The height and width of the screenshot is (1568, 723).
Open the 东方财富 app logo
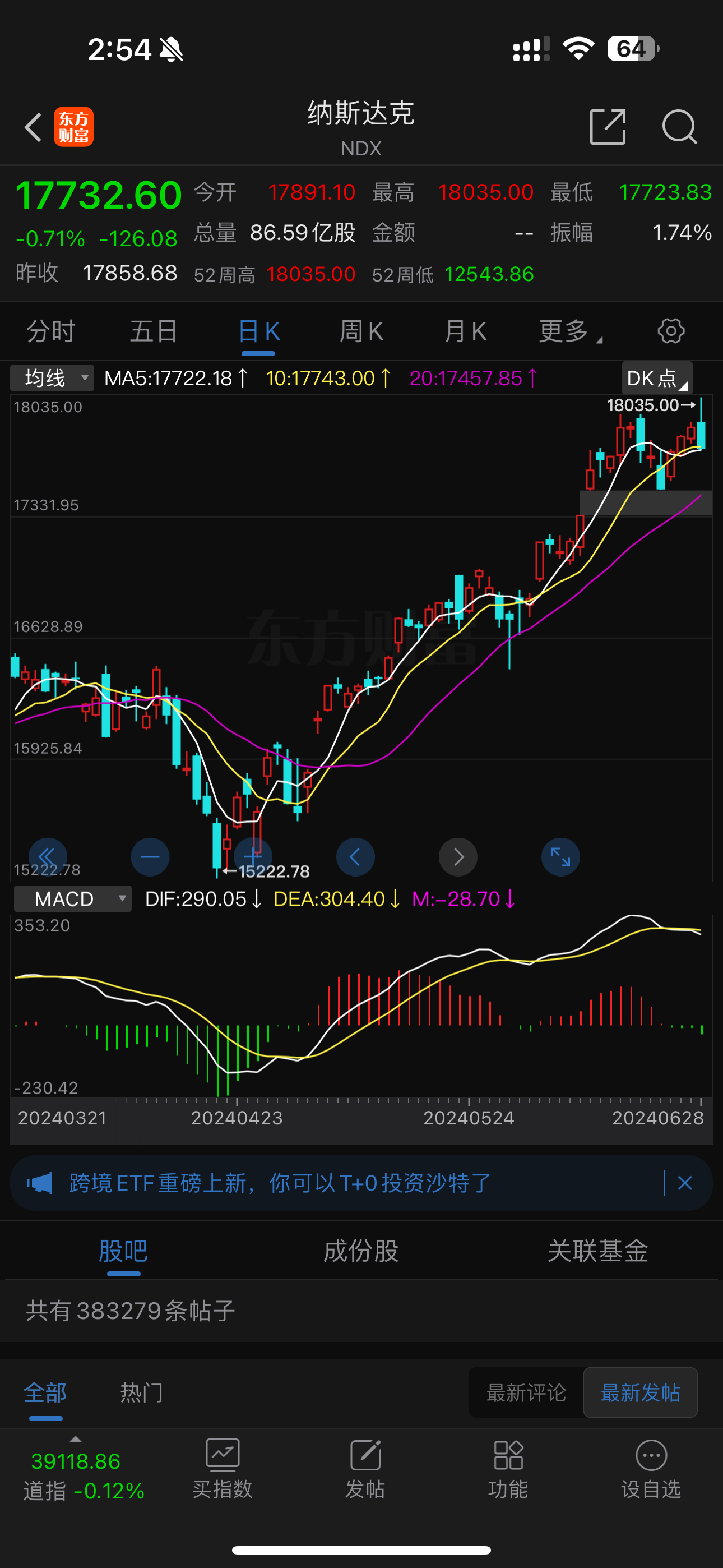[73, 127]
